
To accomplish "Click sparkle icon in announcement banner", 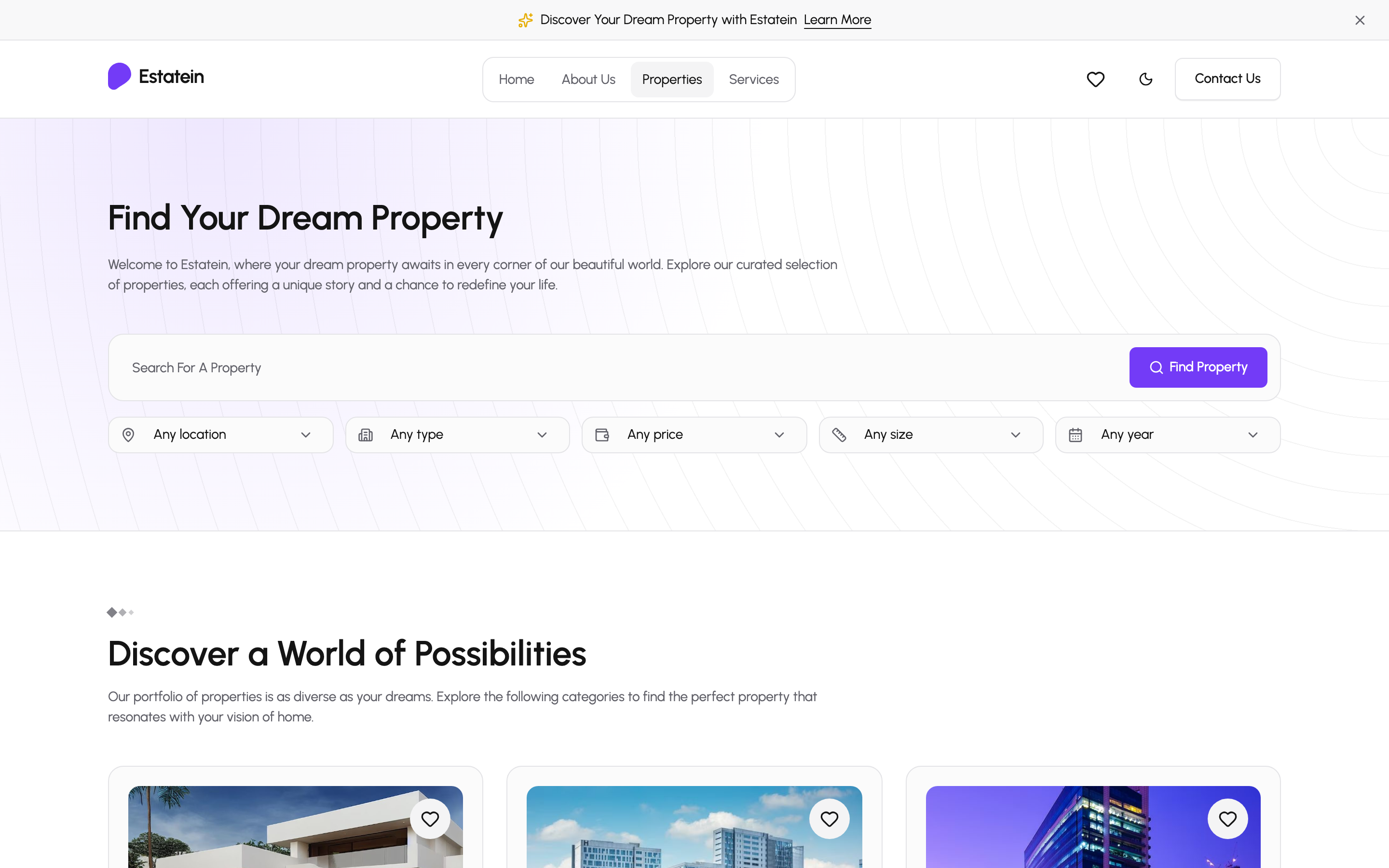I will point(525,20).
